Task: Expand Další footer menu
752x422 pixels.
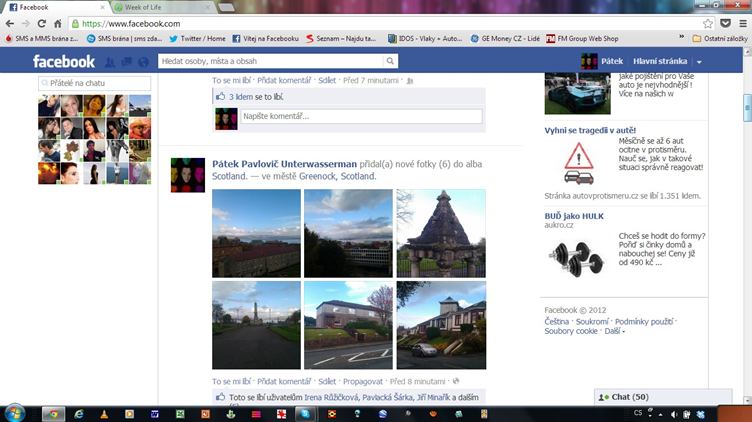Action: pos(614,331)
